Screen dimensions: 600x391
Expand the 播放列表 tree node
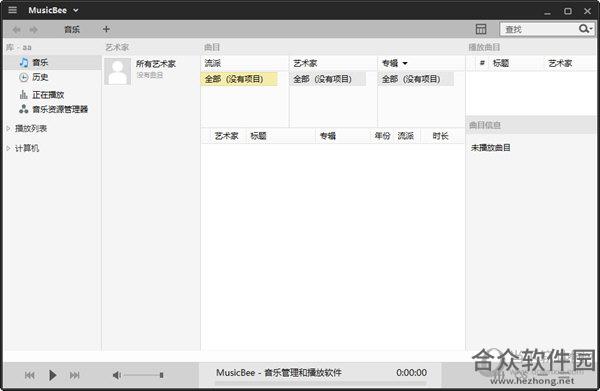(8, 129)
